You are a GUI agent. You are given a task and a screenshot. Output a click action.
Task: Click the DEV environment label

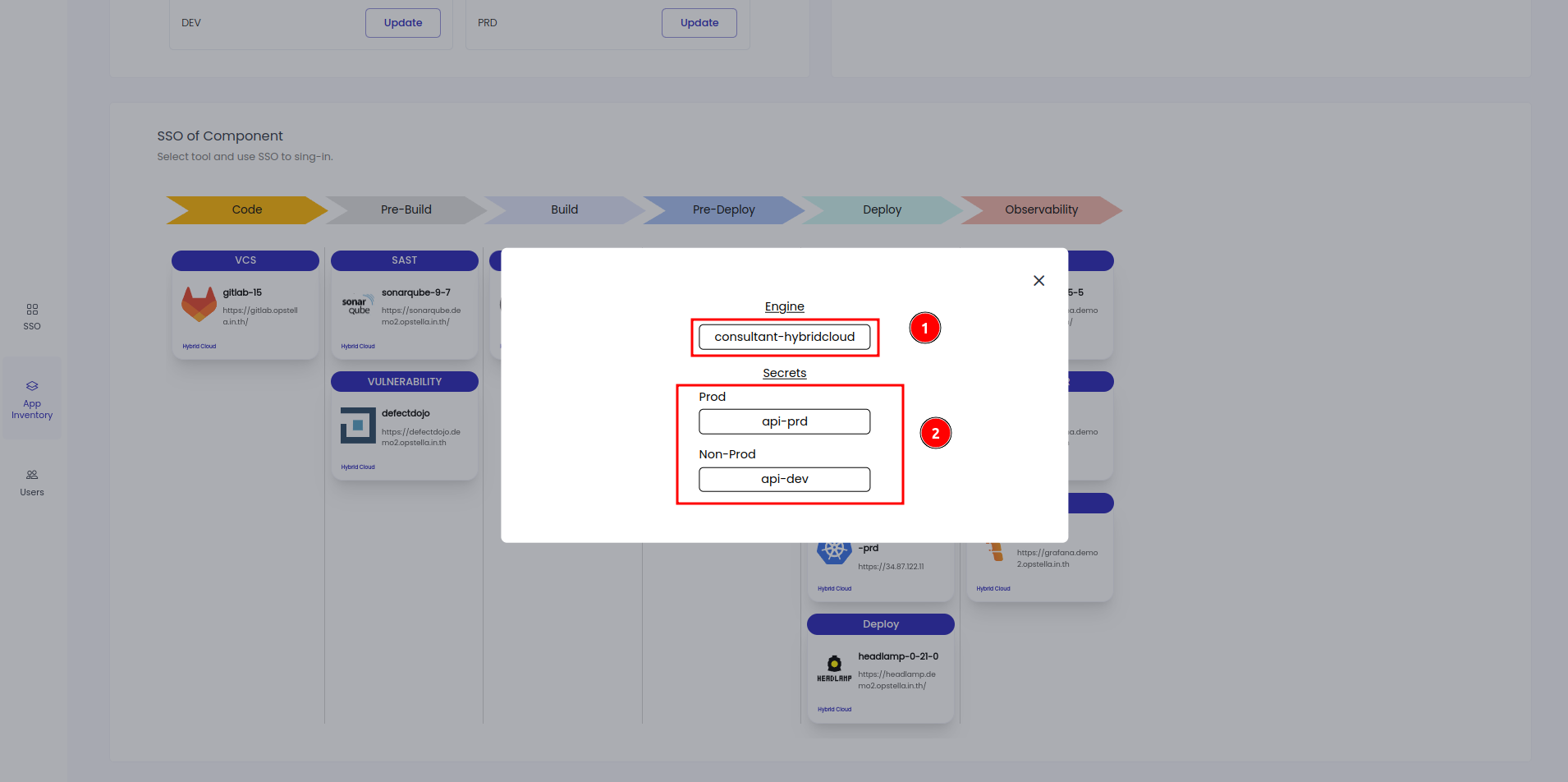(x=191, y=23)
